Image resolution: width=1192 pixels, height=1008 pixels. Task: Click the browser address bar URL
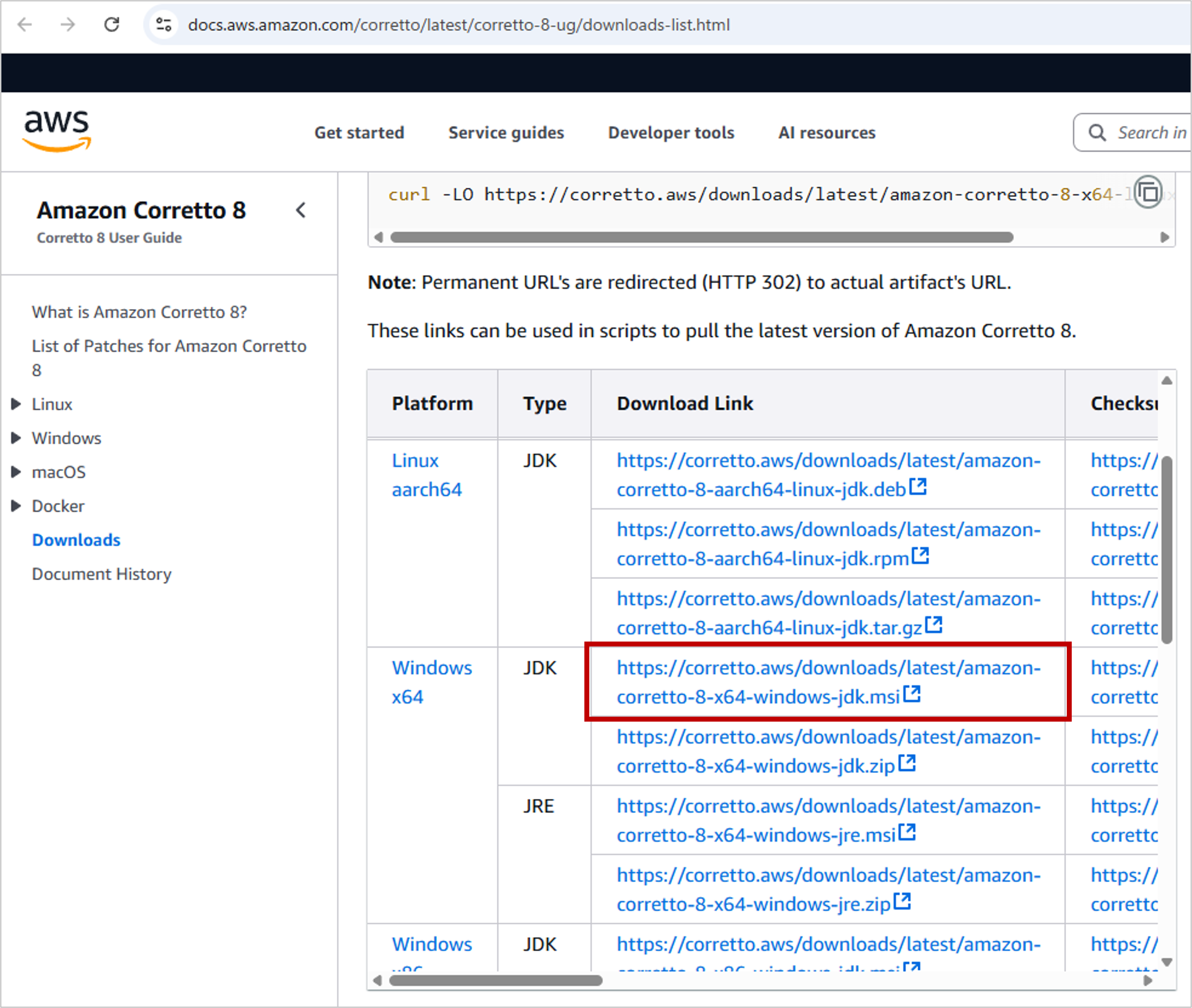[x=459, y=25]
